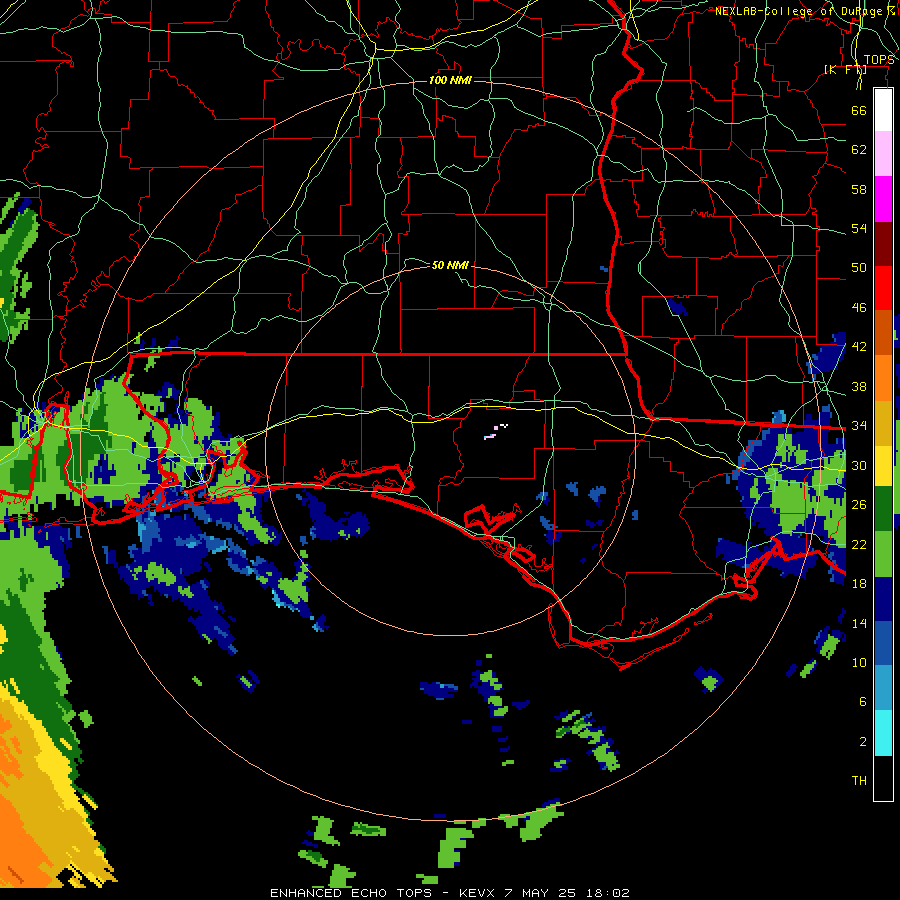Select the dark red legend swatch
Image resolution: width=900 pixels, height=900 pixels.
click(883, 243)
